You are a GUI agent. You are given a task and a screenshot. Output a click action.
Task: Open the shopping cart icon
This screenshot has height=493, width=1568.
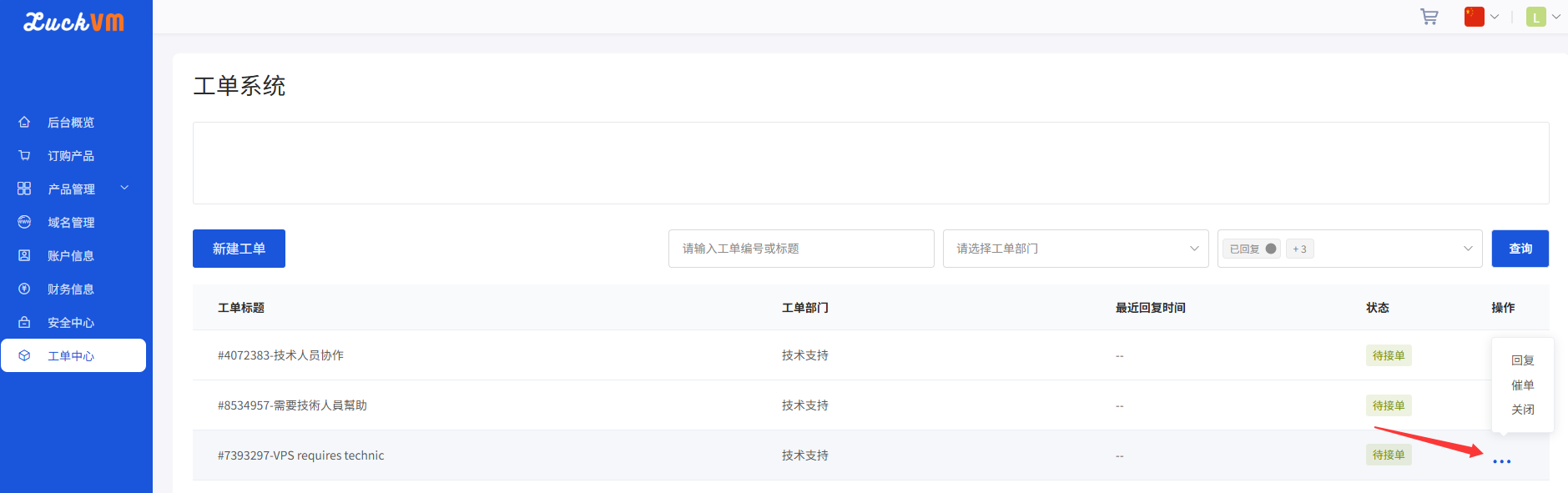[1429, 17]
